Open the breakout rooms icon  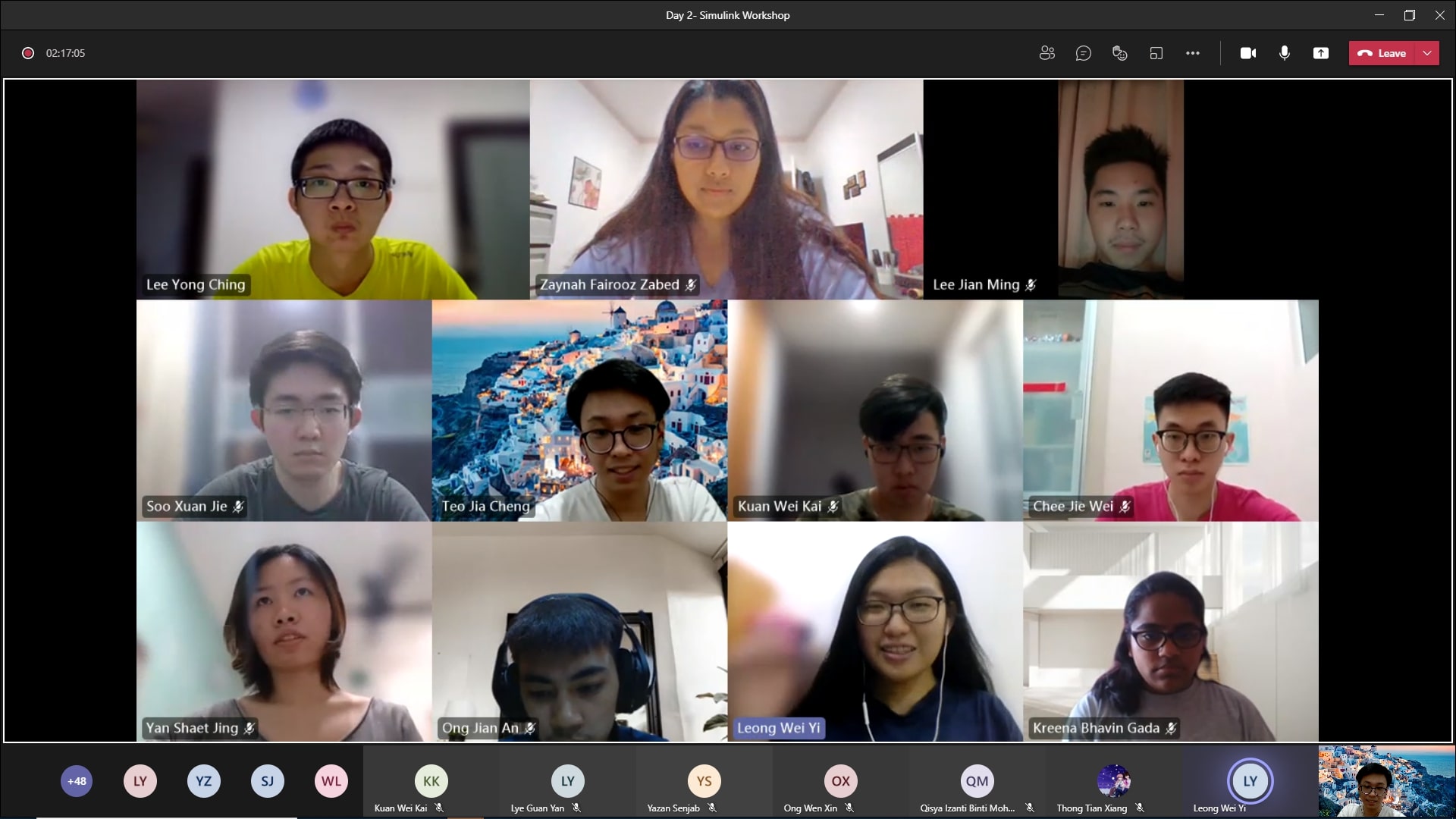(1156, 53)
